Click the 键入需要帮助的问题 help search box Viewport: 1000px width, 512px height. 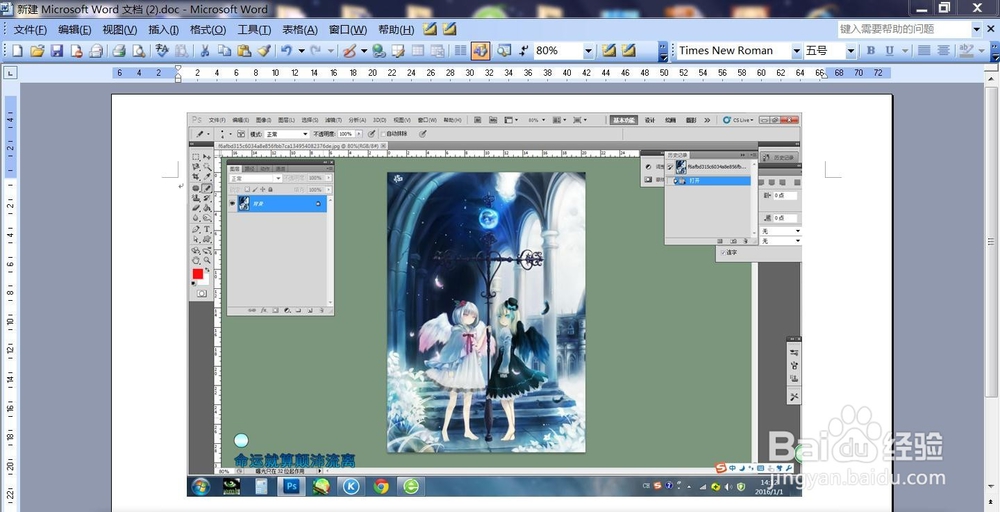click(904, 29)
